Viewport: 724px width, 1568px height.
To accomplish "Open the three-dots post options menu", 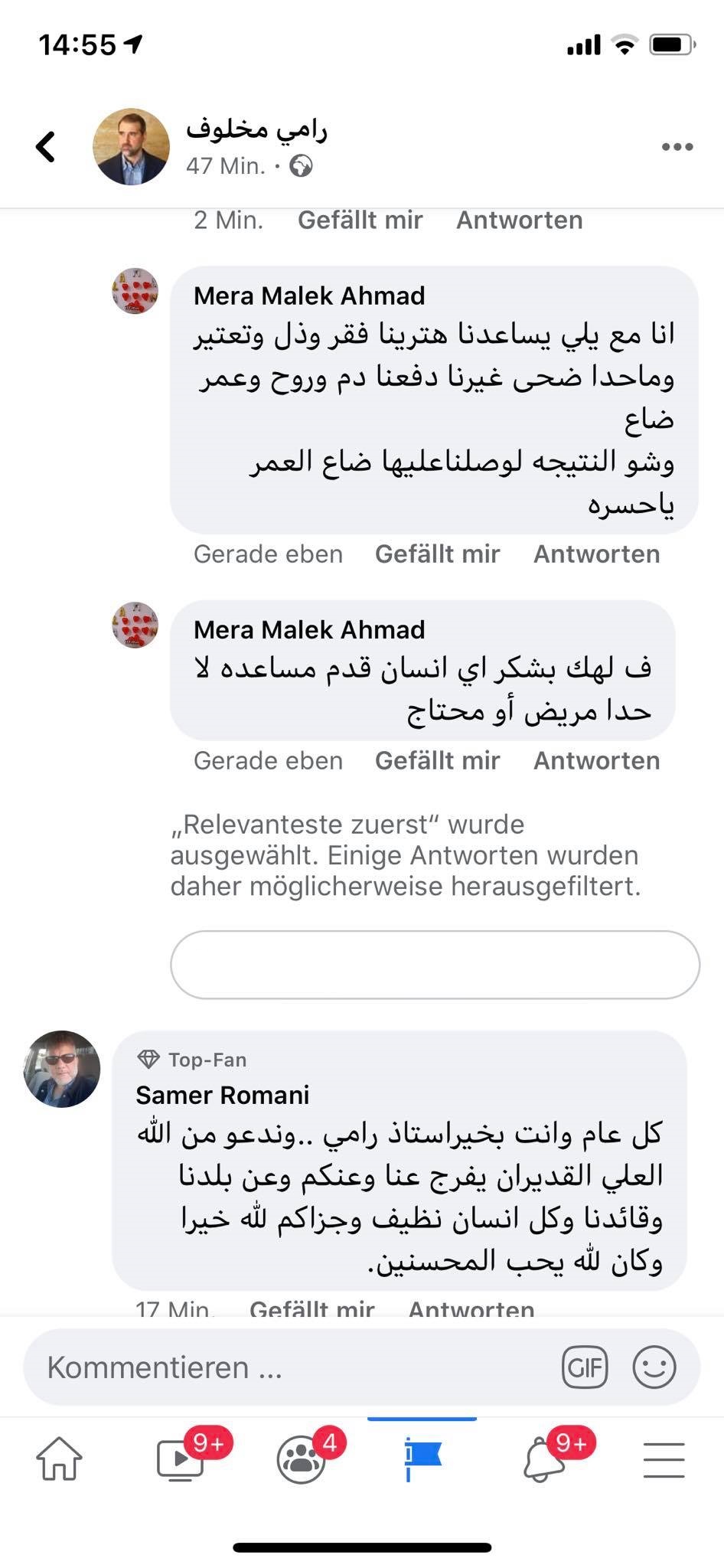I will pos(677,147).
